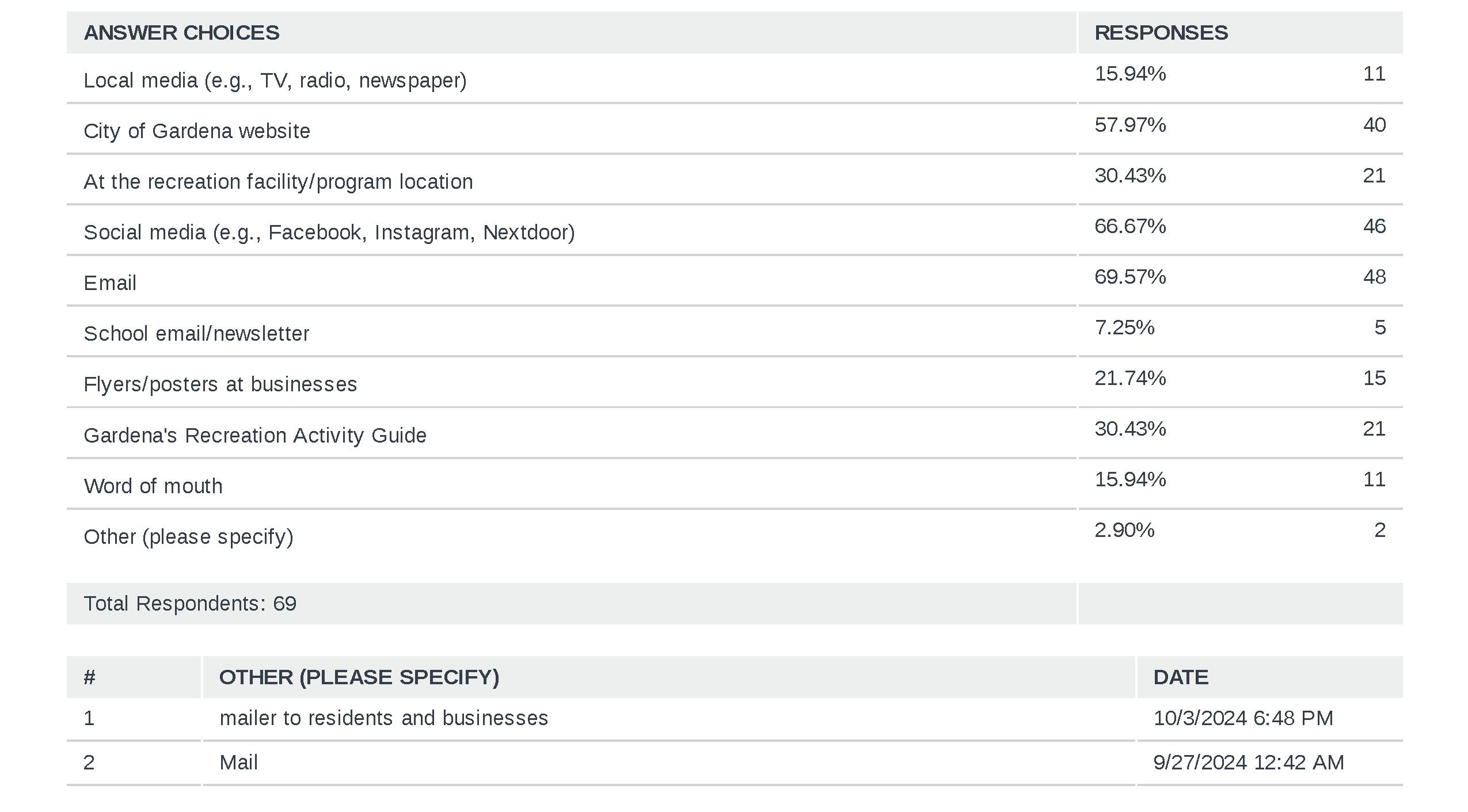Select Flyers/posters at businesses row
Screen dimensions: 1468x812
click(x=220, y=384)
